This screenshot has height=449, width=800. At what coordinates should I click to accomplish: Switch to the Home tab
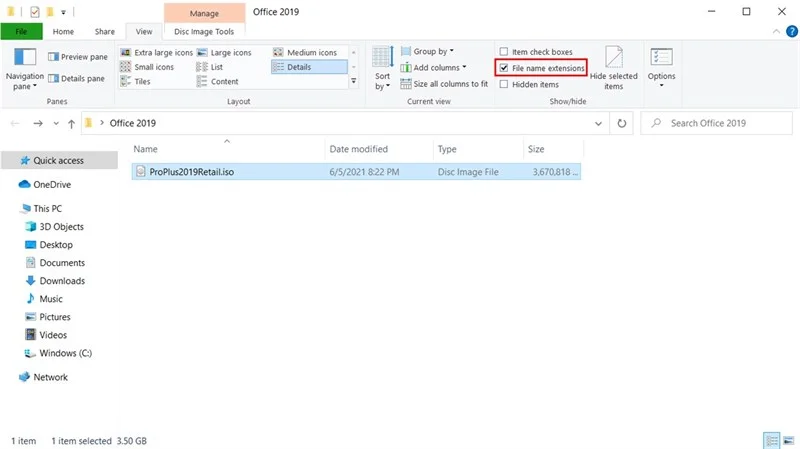[x=63, y=32]
